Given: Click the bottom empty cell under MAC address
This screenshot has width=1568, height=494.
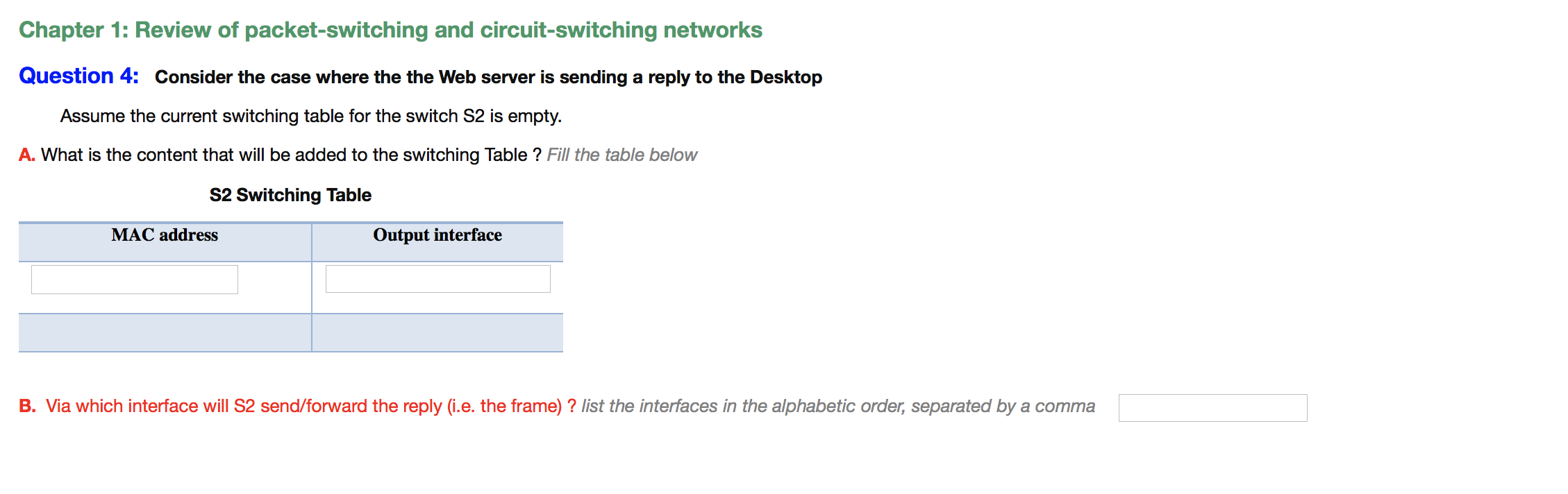Looking at the screenshot, I should pos(165,333).
